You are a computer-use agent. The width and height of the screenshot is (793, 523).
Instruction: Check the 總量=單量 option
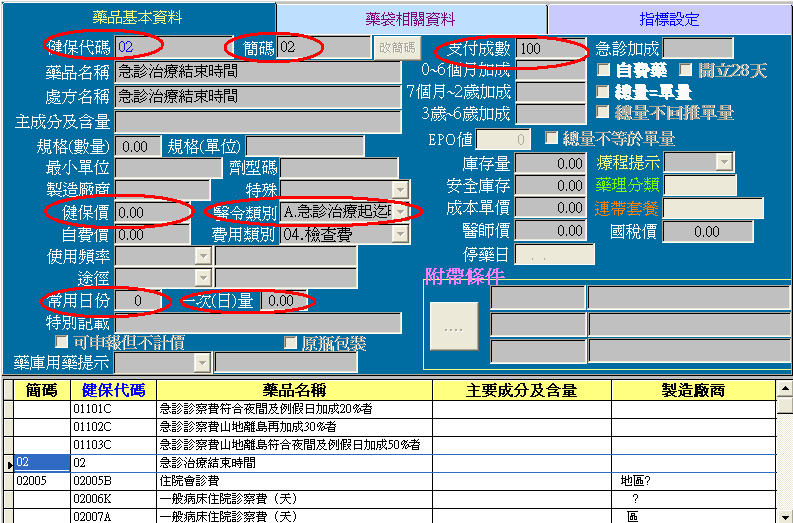click(604, 92)
